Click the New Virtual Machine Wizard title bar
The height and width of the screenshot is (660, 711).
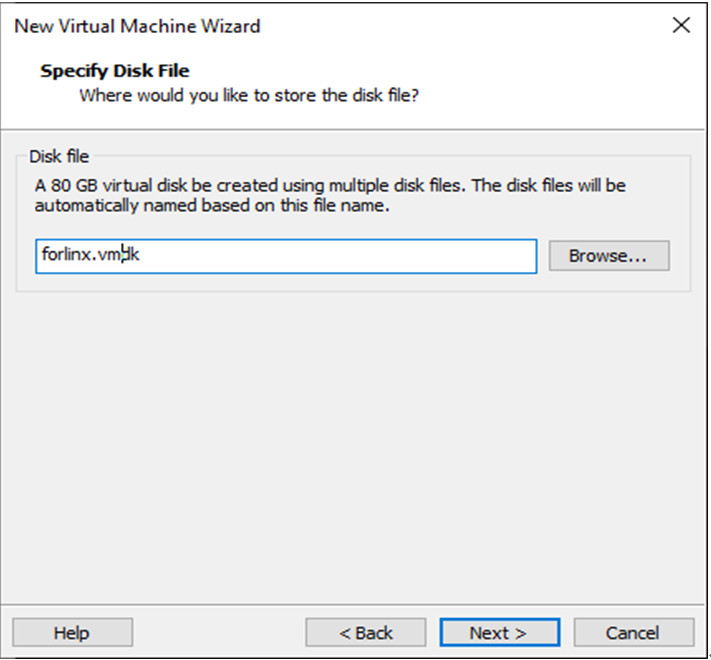300,26
